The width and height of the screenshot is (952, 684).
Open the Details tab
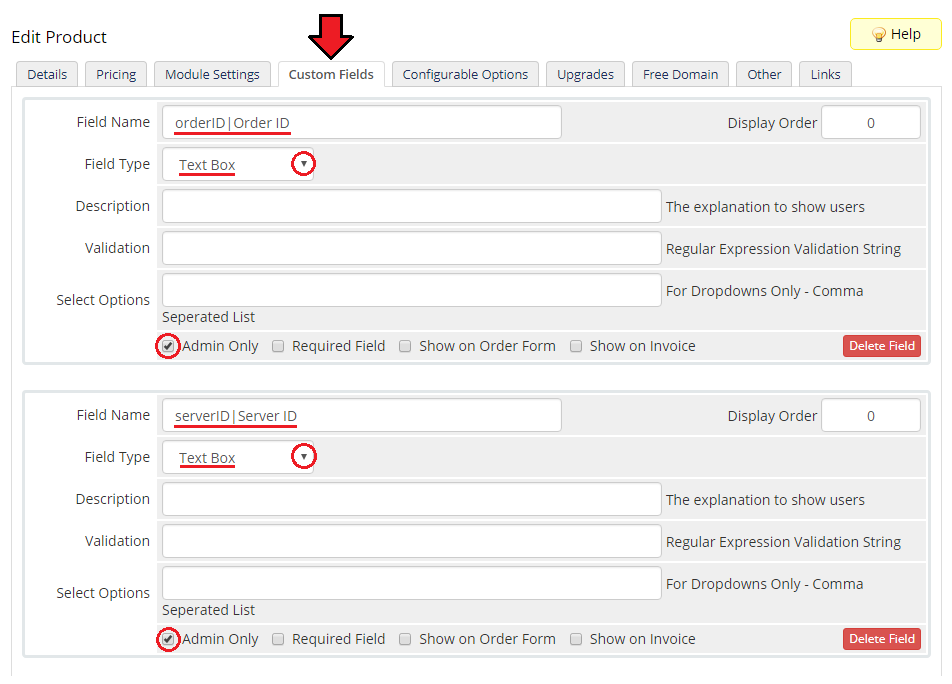click(47, 74)
